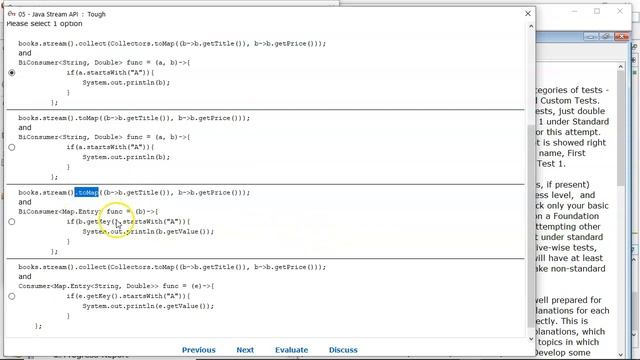The height and width of the screenshot is (360, 640).
Task: Select the fourth option radio button with Consumer<Map.Entry<String, Double>>
Action: [12, 296]
